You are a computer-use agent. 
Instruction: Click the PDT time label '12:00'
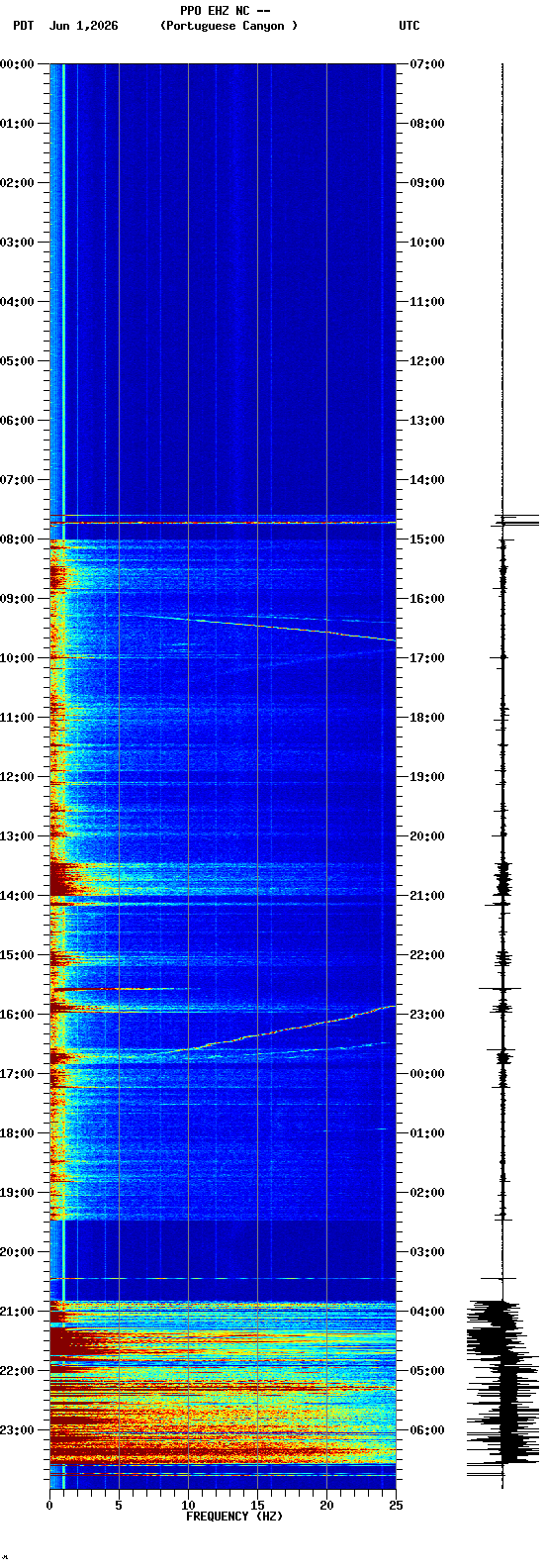coord(16,777)
